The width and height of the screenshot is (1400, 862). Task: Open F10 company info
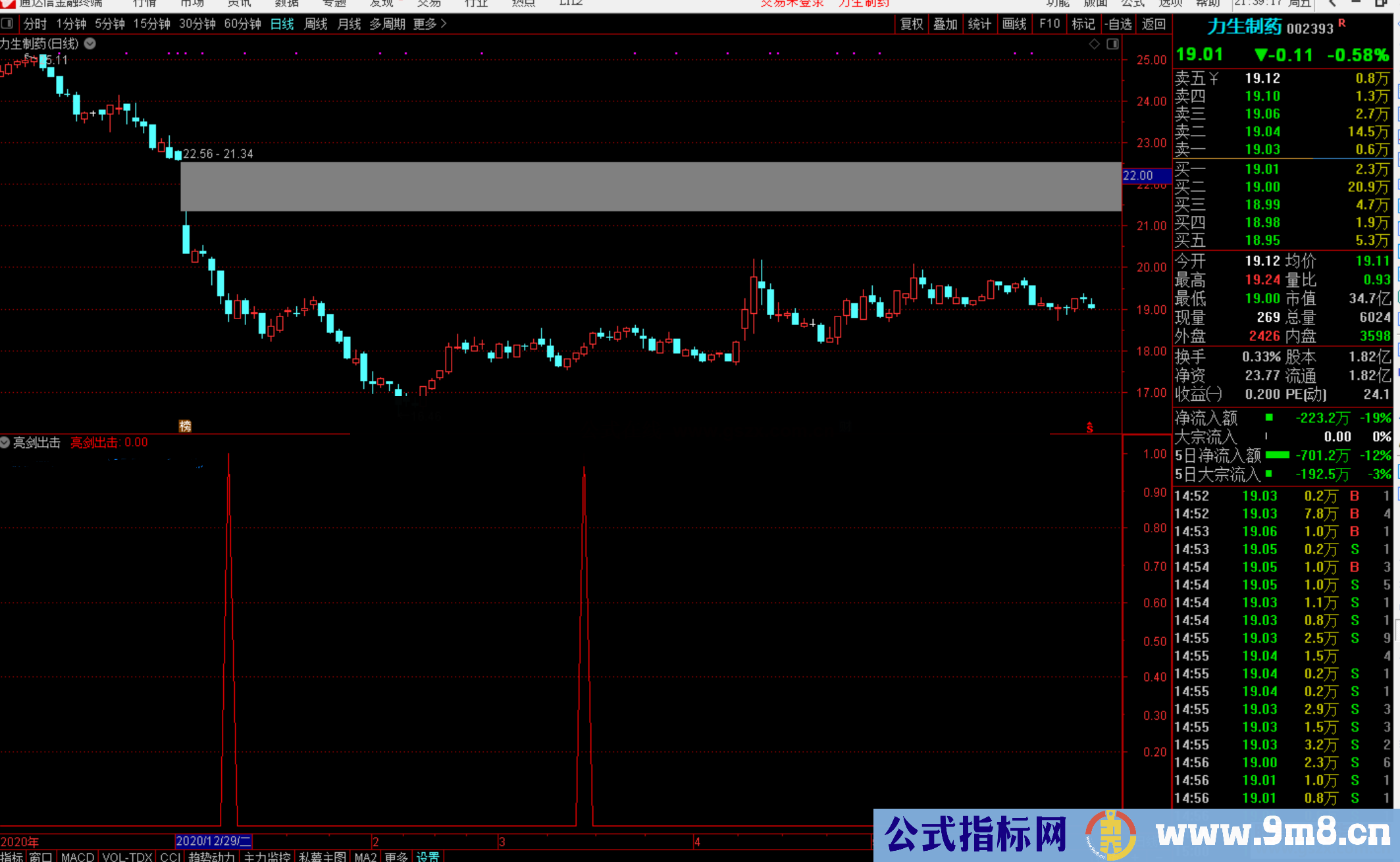(1050, 24)
